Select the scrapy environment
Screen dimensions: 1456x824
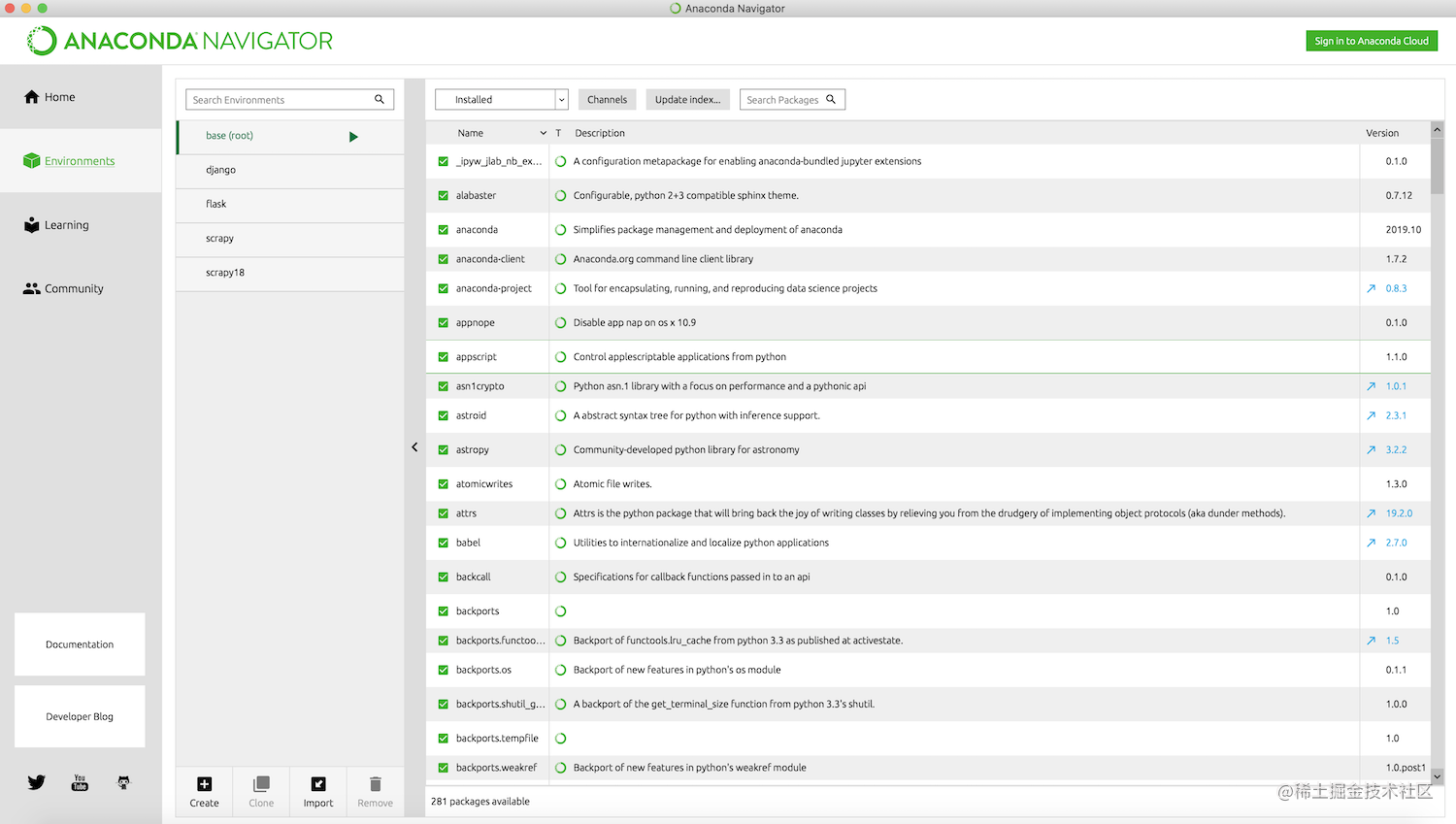290,239
